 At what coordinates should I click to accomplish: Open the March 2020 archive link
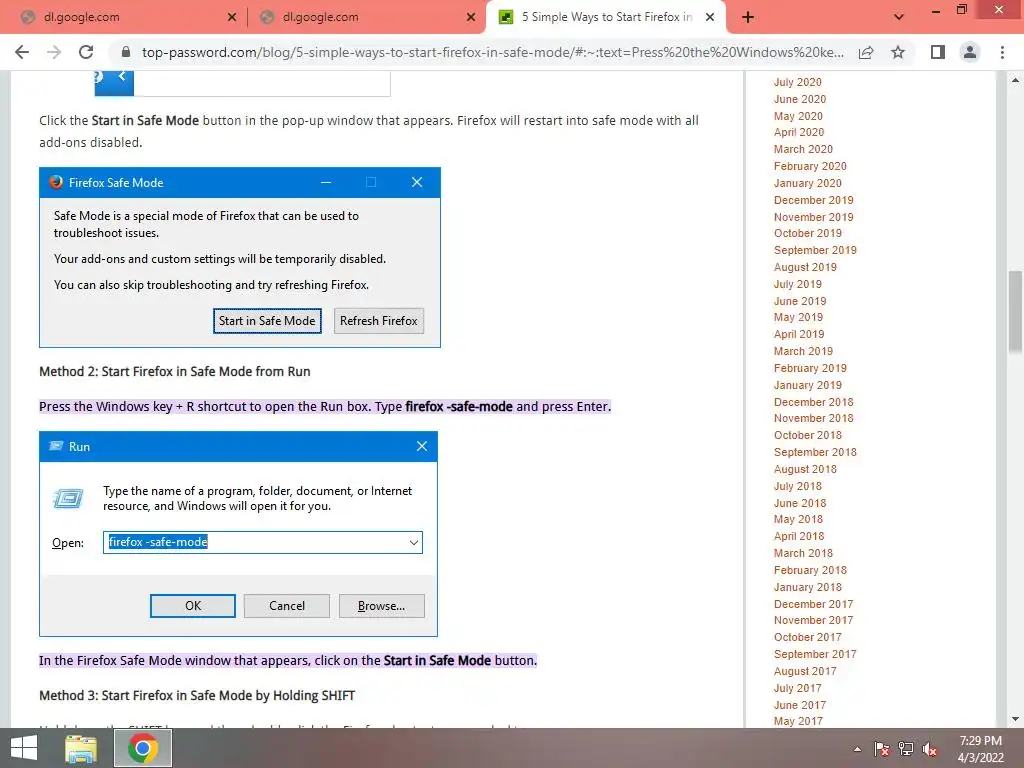(x=803, y=149)
